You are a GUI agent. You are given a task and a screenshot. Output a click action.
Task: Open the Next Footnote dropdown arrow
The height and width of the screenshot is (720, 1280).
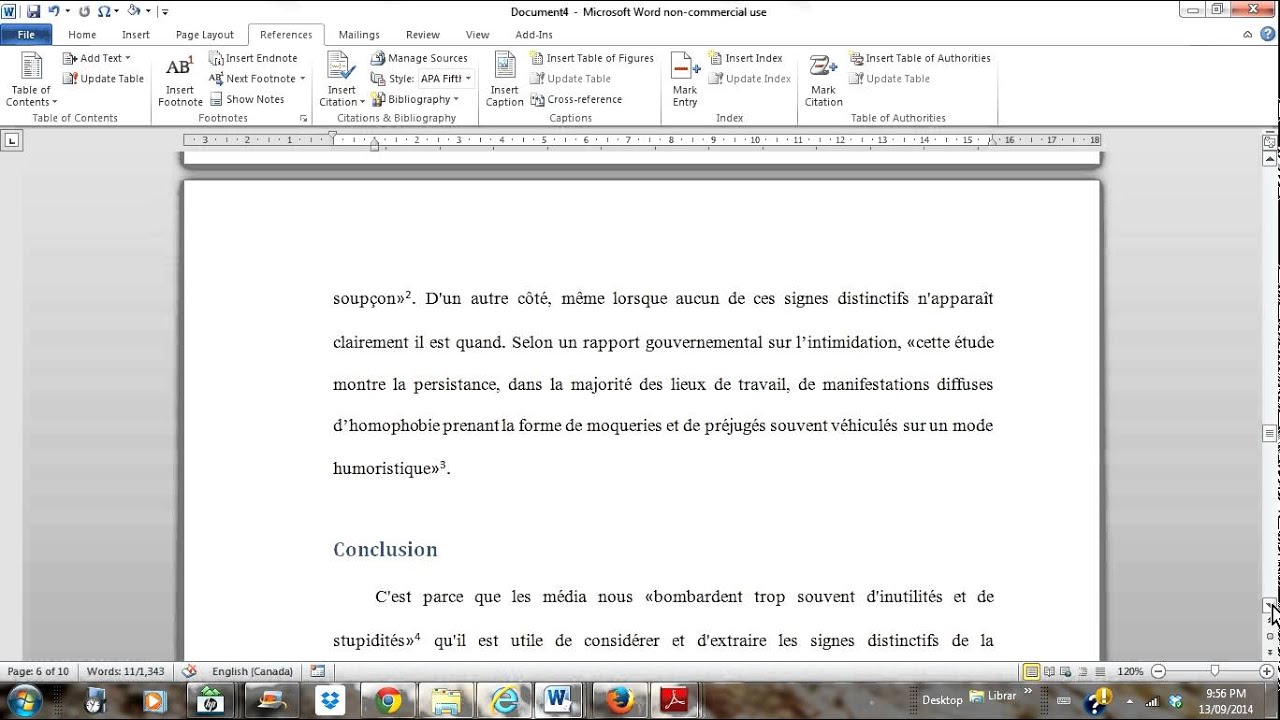click(303, 79)
